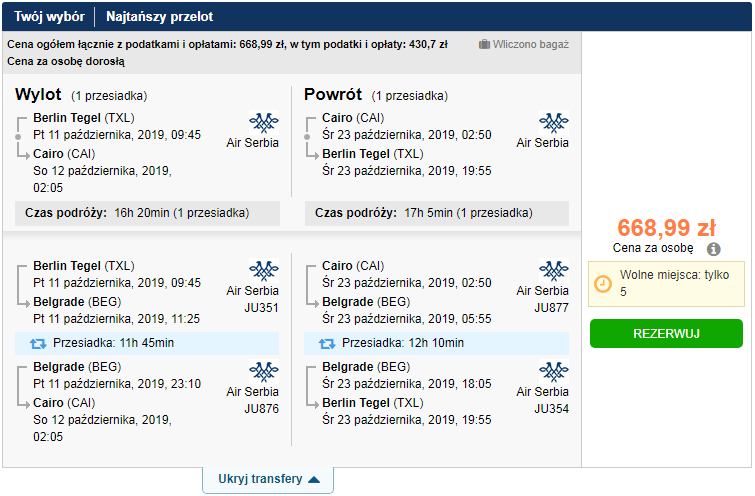
Task: Click the info icon beside Cena za osobę
Action: coord(714,249)
